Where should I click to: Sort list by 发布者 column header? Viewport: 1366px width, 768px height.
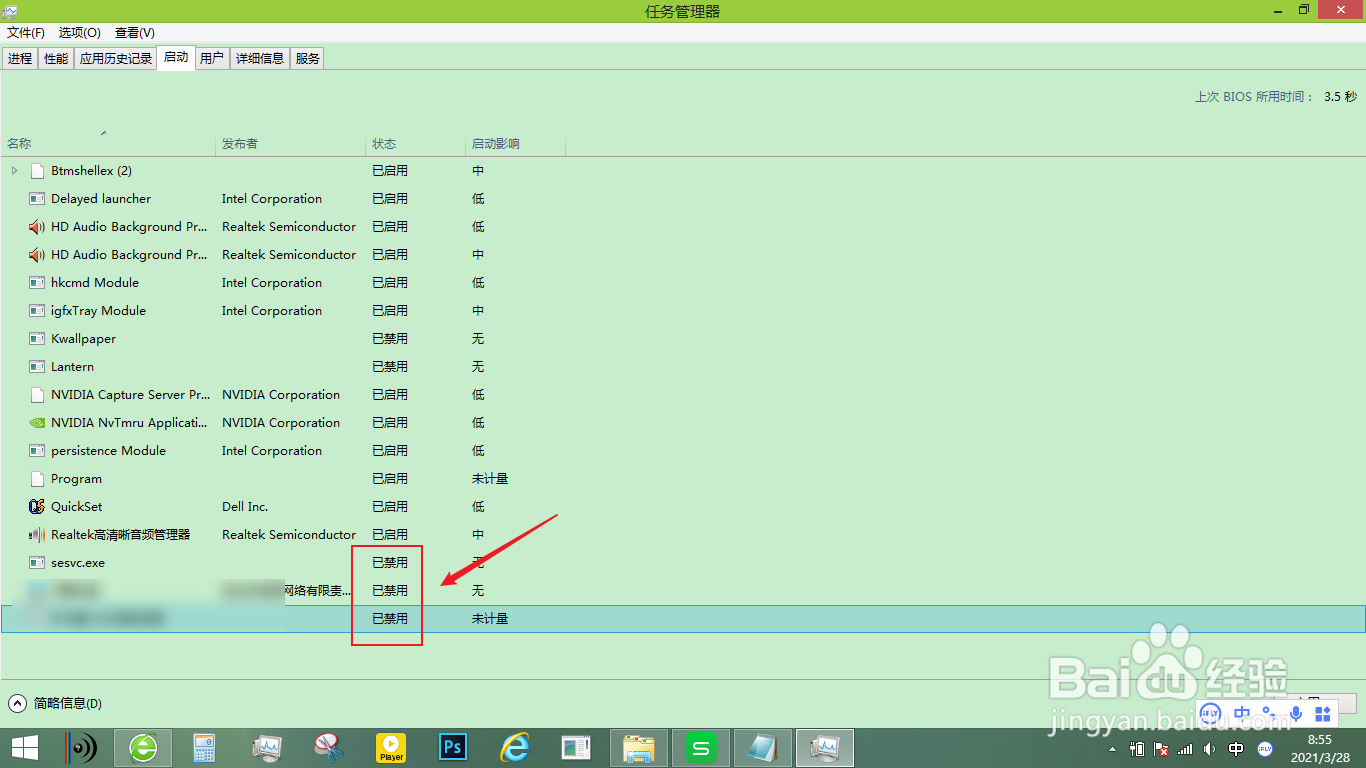click(x=291, y=144)
